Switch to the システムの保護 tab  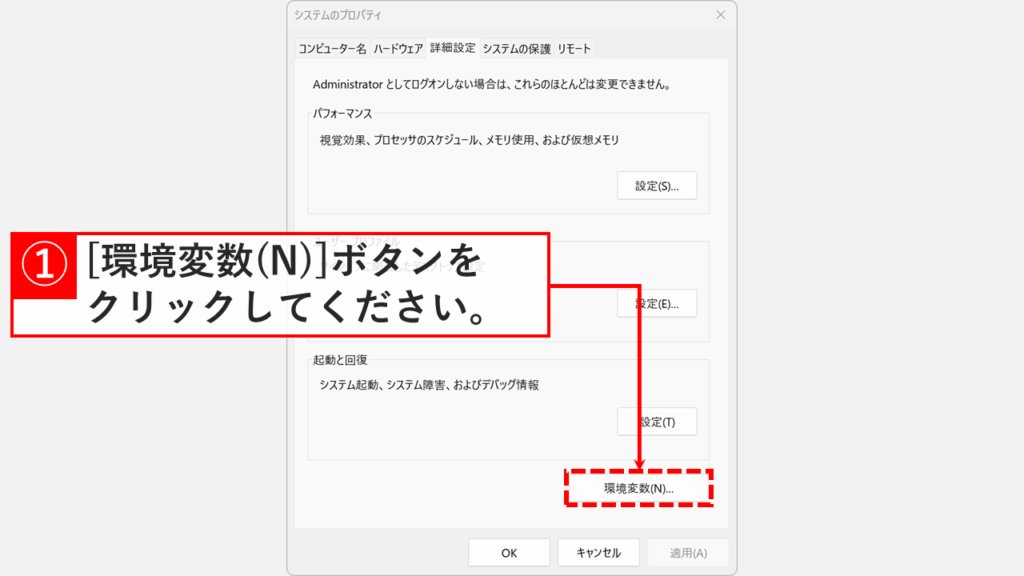tap(516, 47)
